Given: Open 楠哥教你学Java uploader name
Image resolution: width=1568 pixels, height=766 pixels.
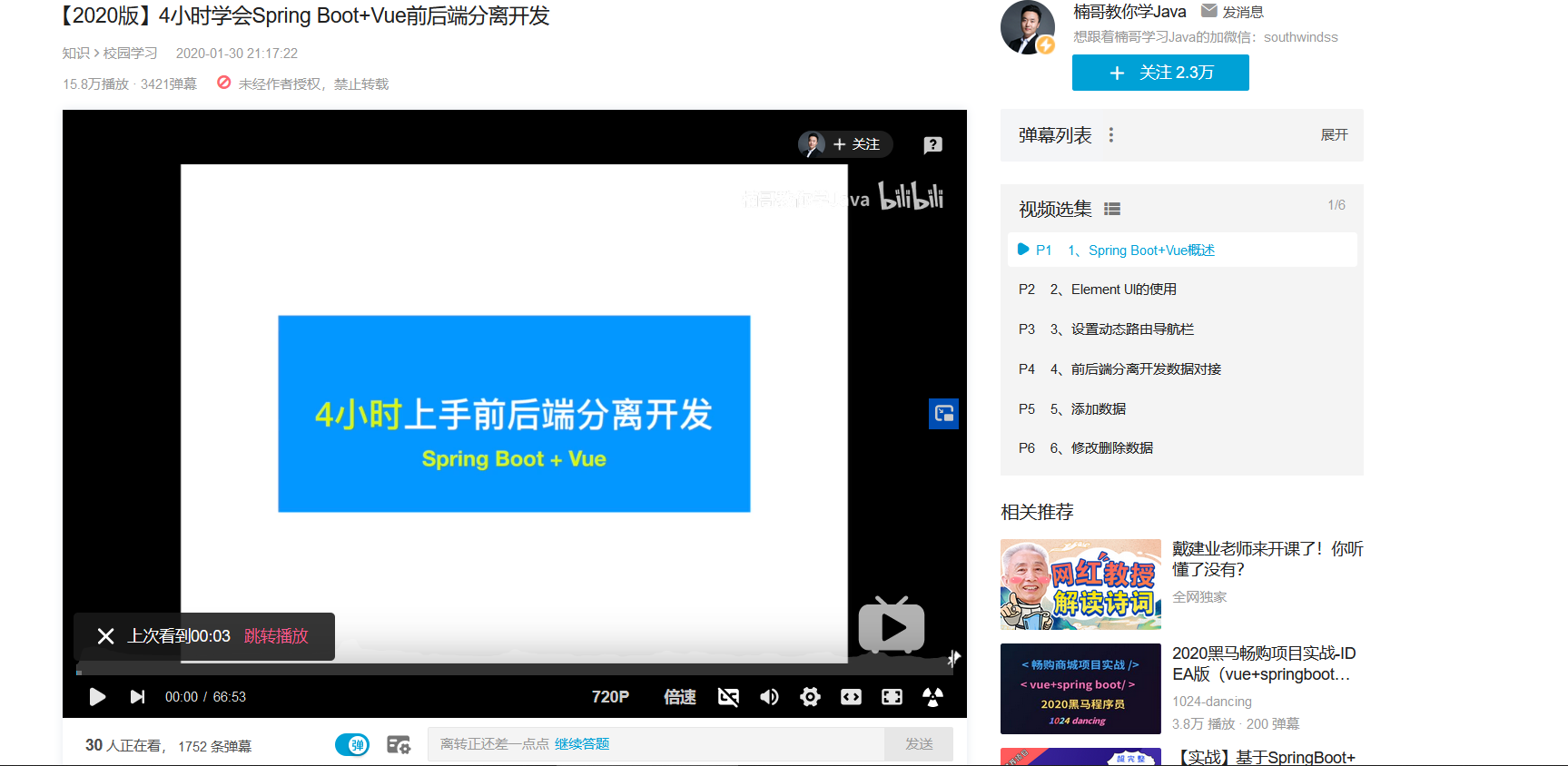Looking at the screenshot, I should pyautogui.click(x=1129, y=12).
